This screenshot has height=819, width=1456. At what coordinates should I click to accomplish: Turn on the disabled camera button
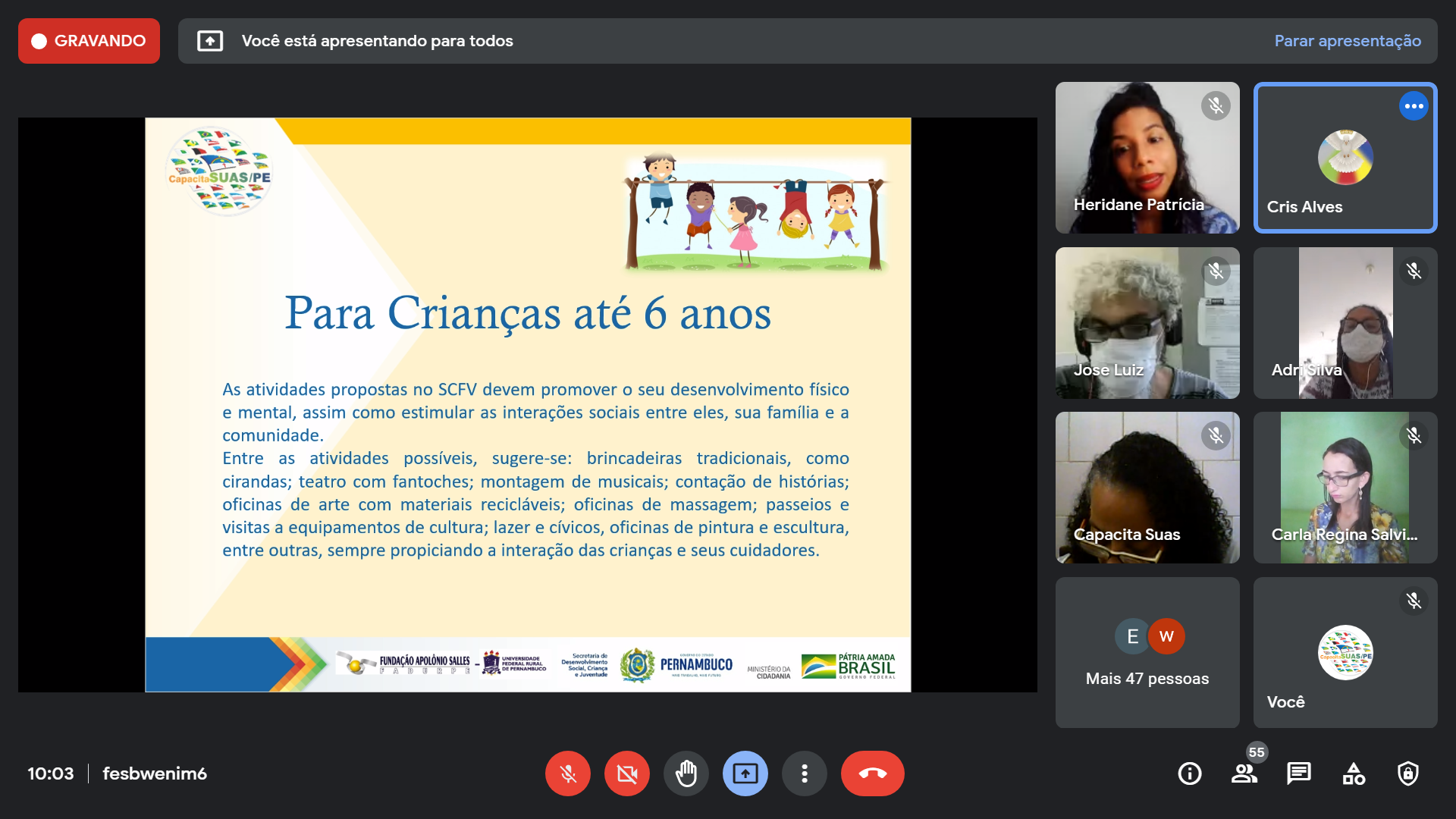point(627,773)
